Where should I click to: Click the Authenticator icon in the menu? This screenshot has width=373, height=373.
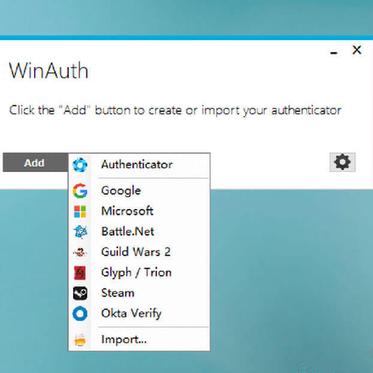[80, 165]
